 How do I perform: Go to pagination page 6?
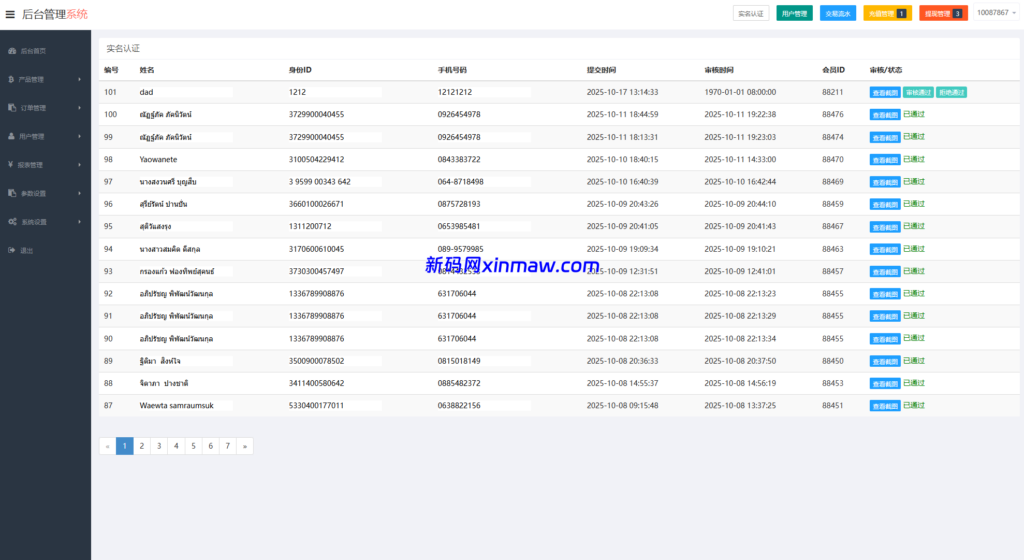click(210, 446)
